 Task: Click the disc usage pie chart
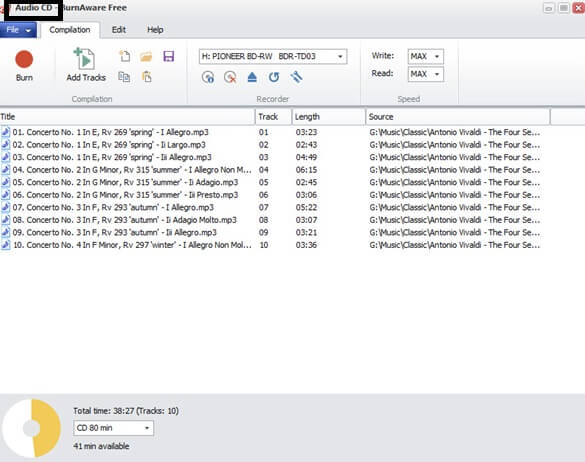pos(32,428)
